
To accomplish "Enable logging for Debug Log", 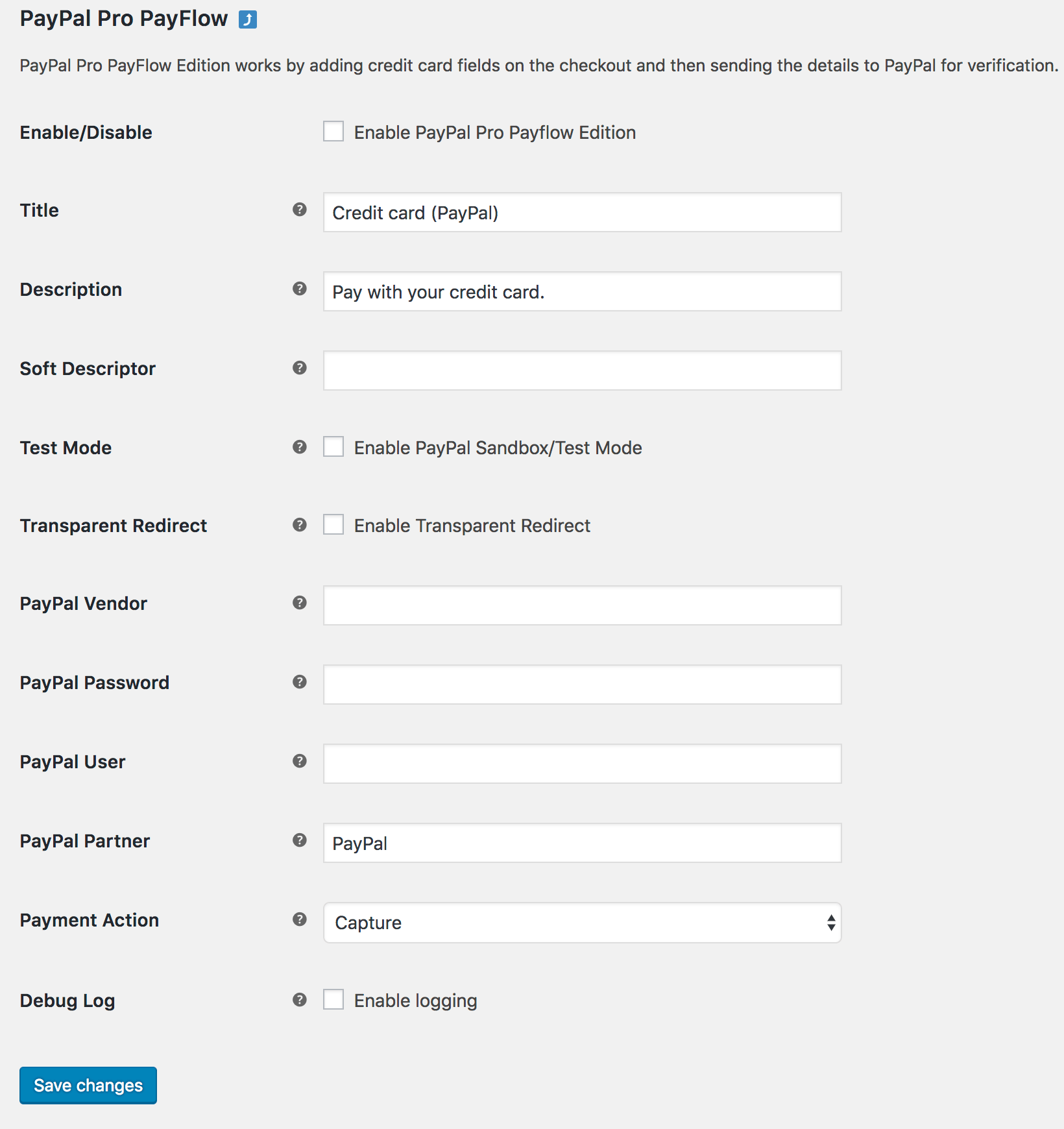I will [x=333, y=1000].
